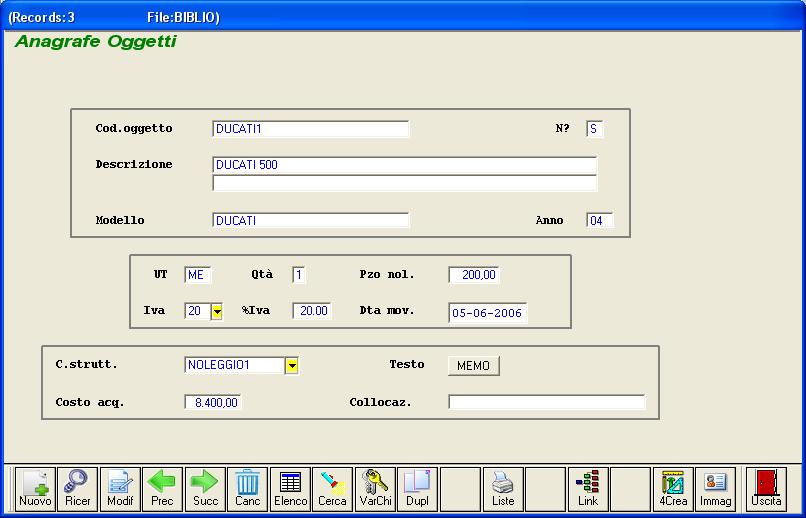Open the Ricer search magnifier icon
Screen dimensions: 806x518
(77, 489)
